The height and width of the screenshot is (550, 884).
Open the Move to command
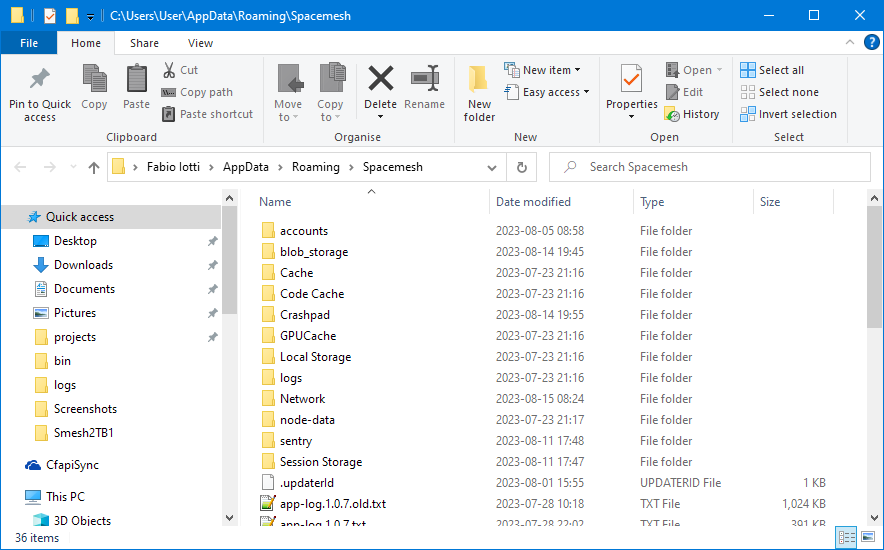288,94
